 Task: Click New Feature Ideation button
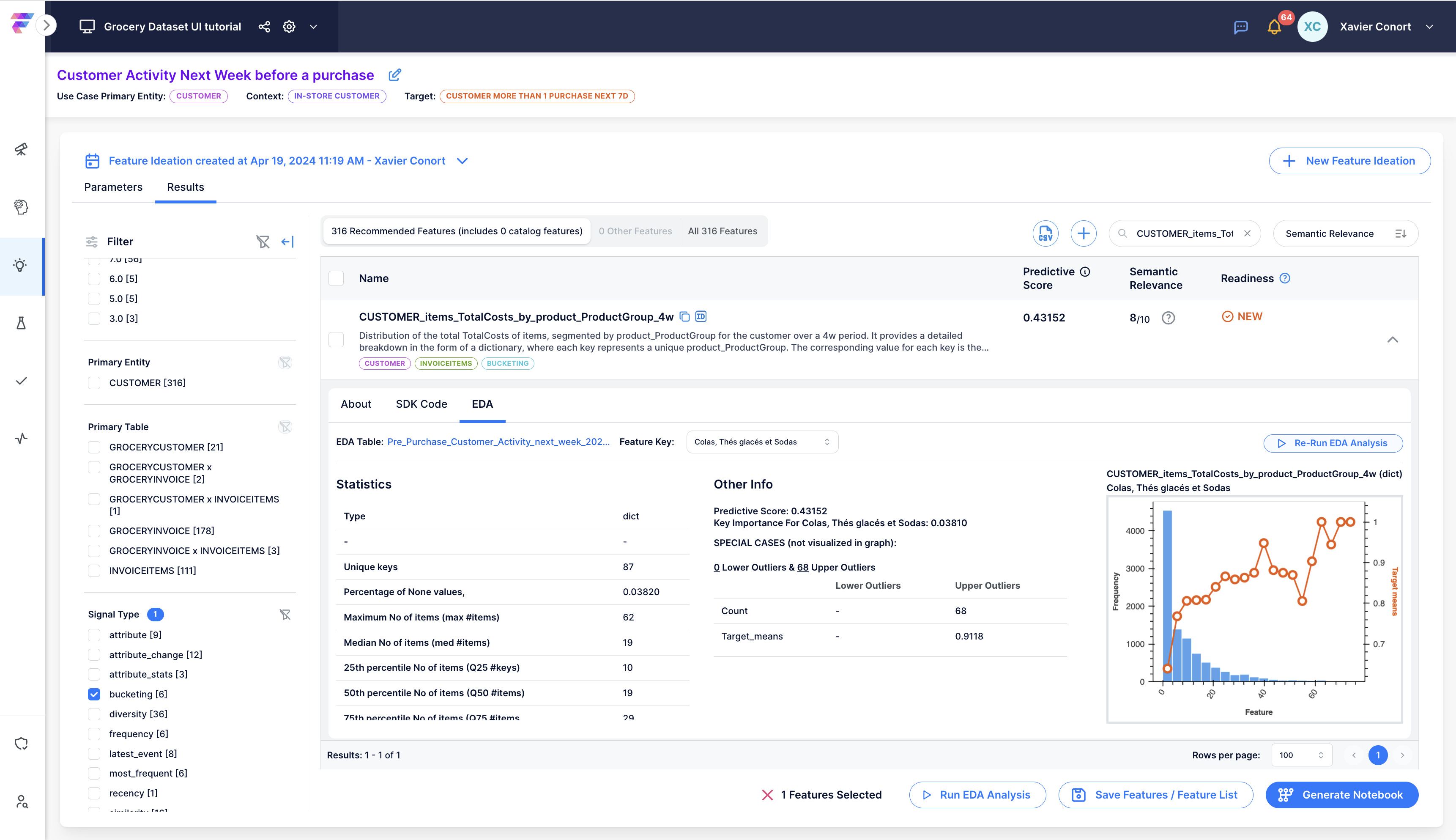pyautogui.click(x=1349, y=161)
